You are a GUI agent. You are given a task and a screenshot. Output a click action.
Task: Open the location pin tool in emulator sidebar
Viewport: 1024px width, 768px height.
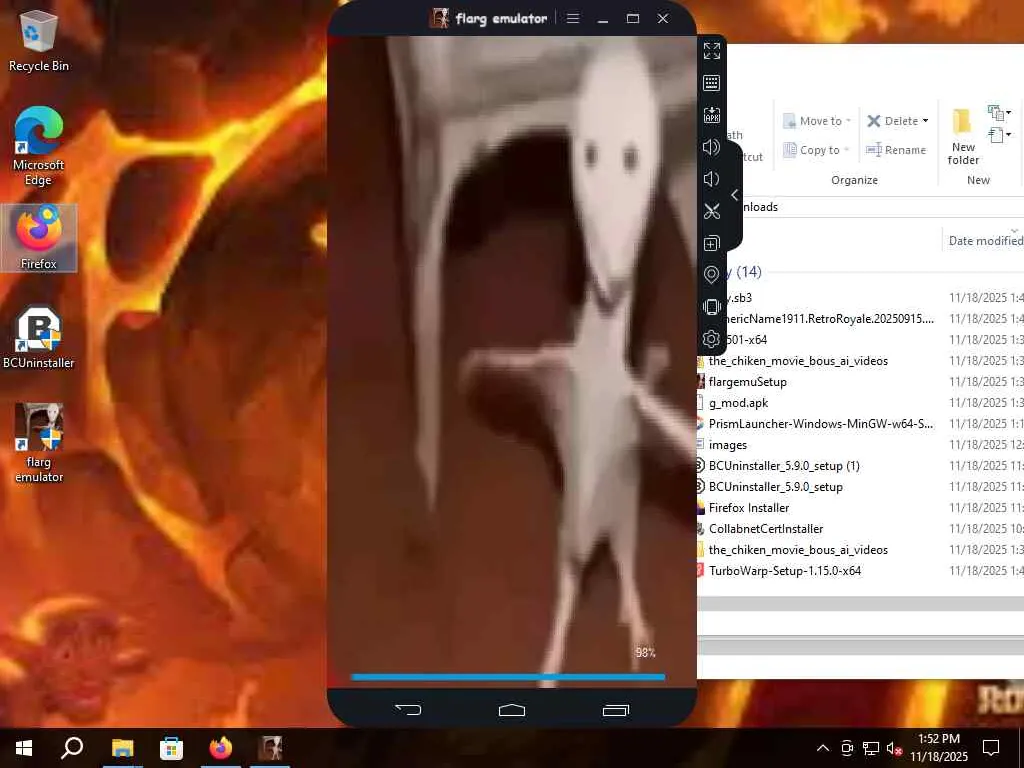click(712, 274)
